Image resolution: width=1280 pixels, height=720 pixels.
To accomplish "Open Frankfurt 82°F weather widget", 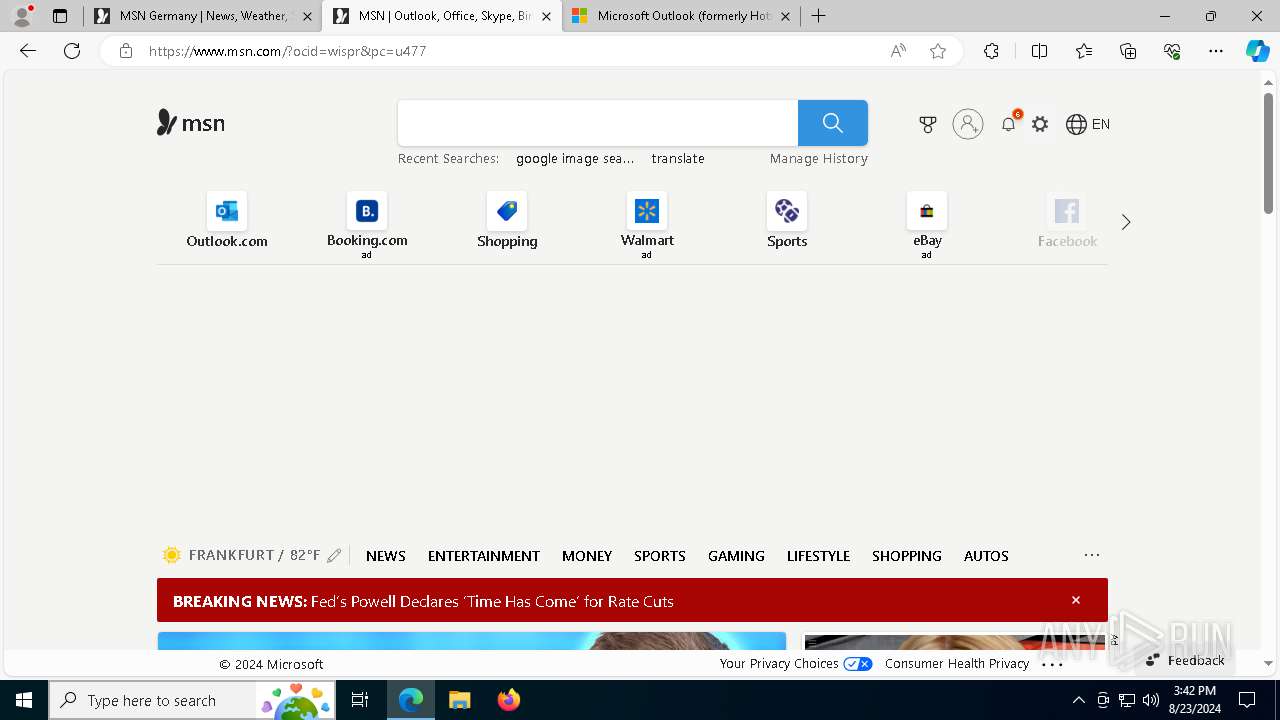I will pyautogui.click(x=242, y=555).
